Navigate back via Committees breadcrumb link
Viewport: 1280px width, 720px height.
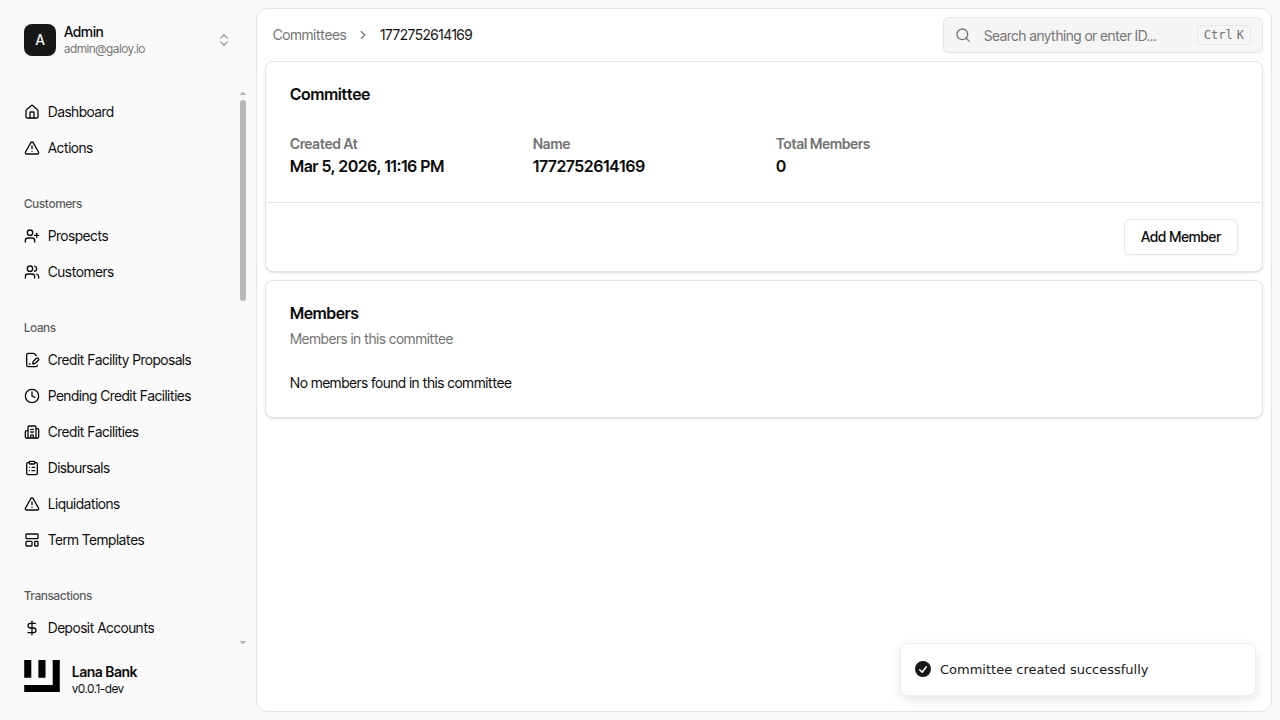pos(309,35)
